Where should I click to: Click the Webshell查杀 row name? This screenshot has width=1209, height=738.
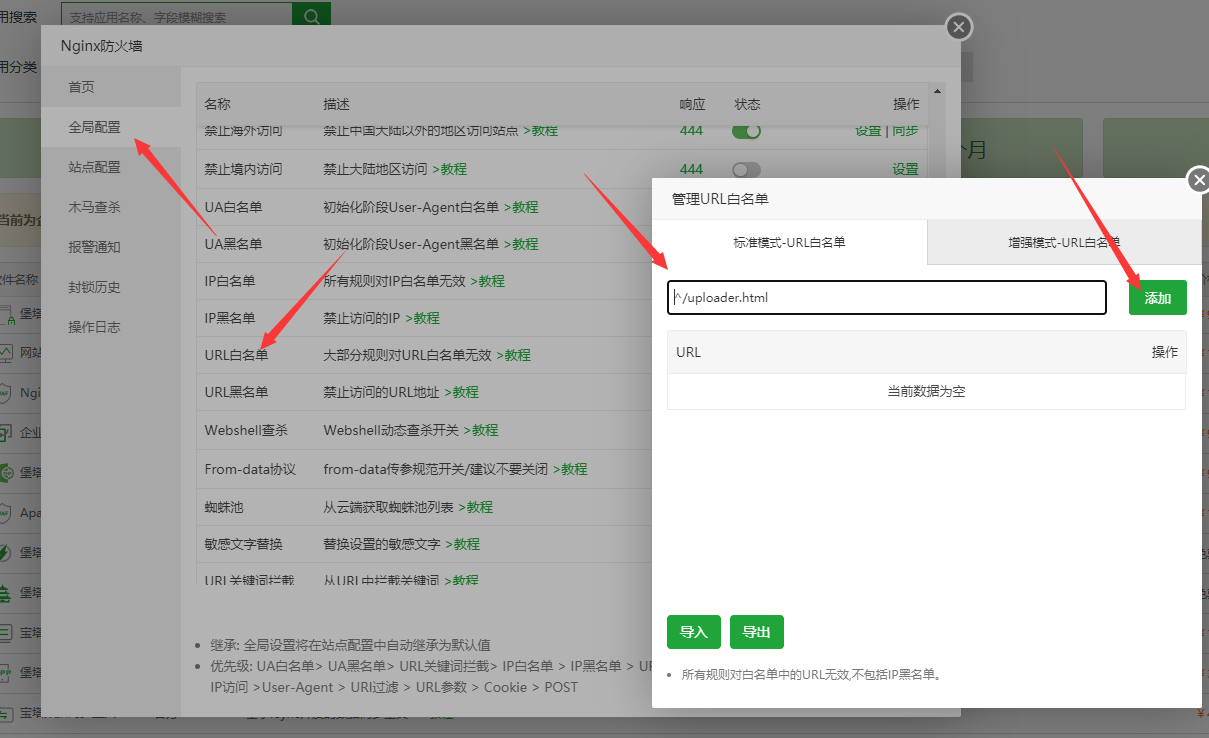click(x=246, y=430)
